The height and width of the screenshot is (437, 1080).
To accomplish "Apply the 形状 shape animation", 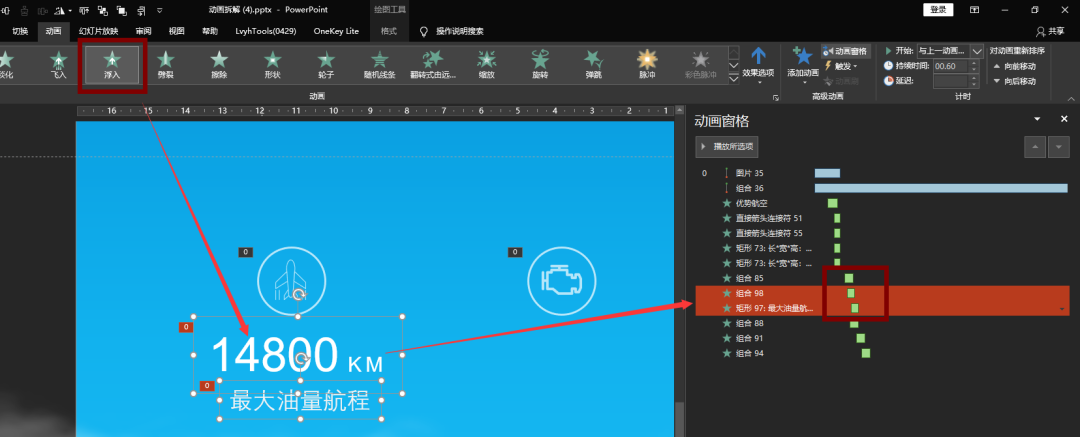I will tap(273, 65).
